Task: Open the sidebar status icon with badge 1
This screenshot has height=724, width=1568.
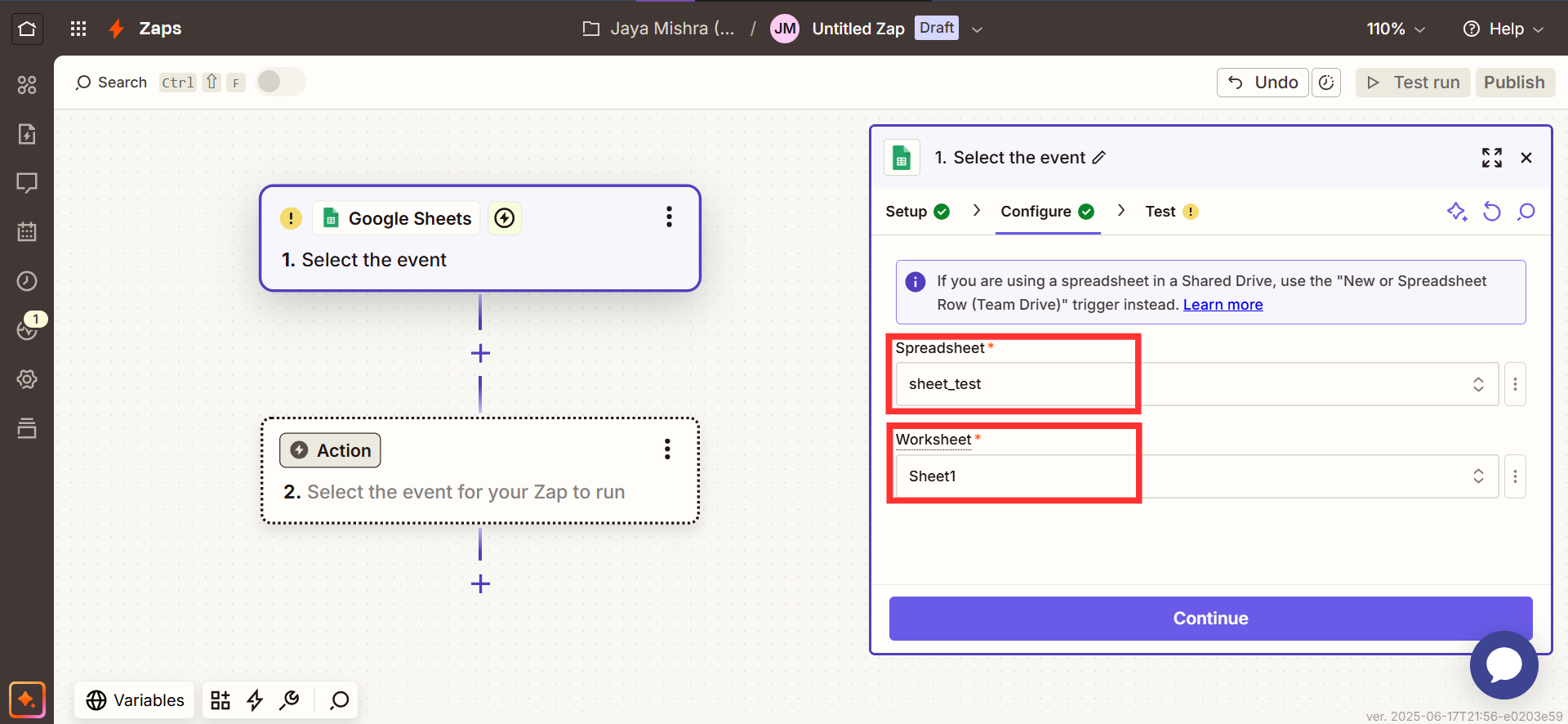Action: [29, 328]
